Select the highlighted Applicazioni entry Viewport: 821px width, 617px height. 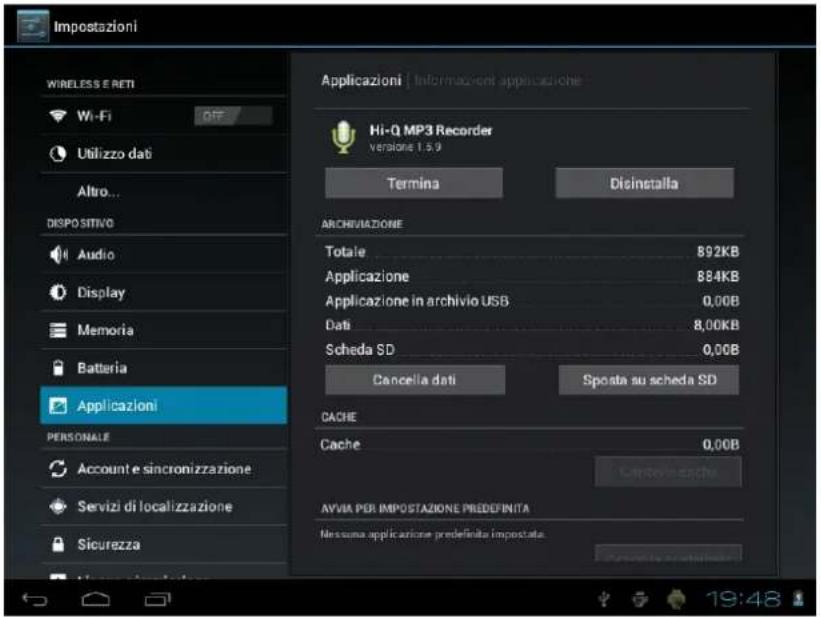[x=164, y=405]
